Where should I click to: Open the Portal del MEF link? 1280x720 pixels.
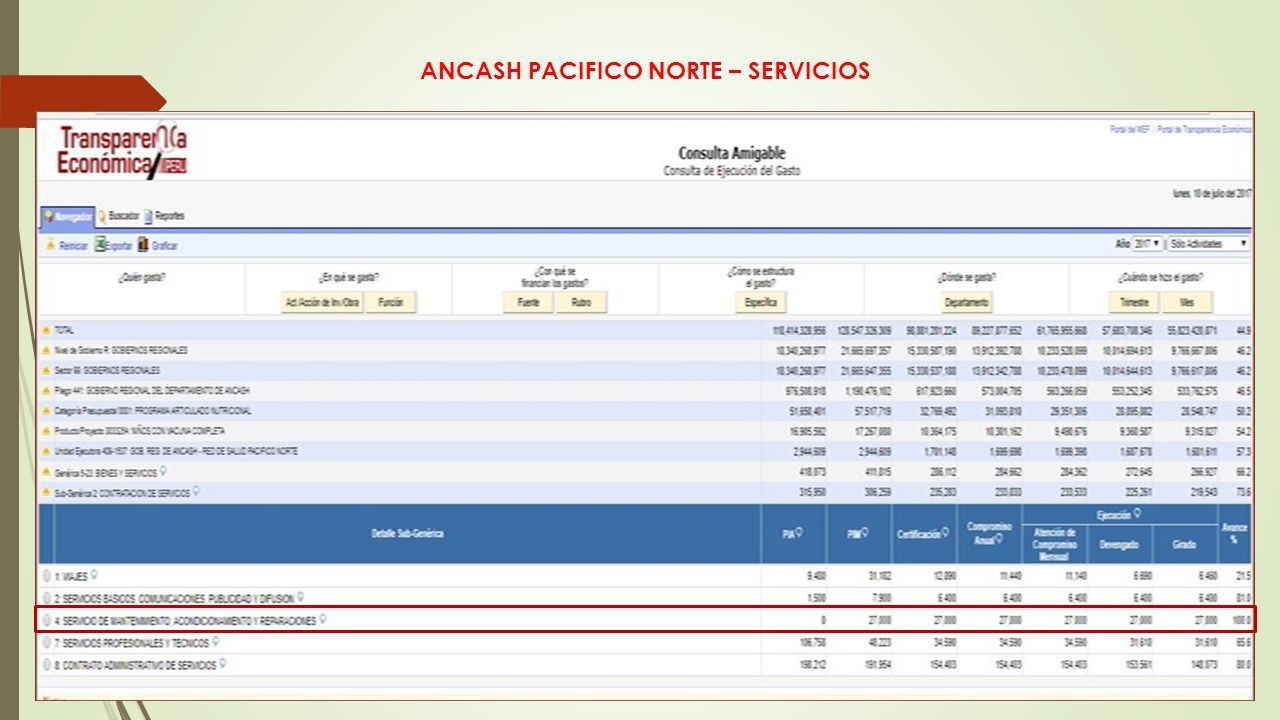(x=1130, y=130)
